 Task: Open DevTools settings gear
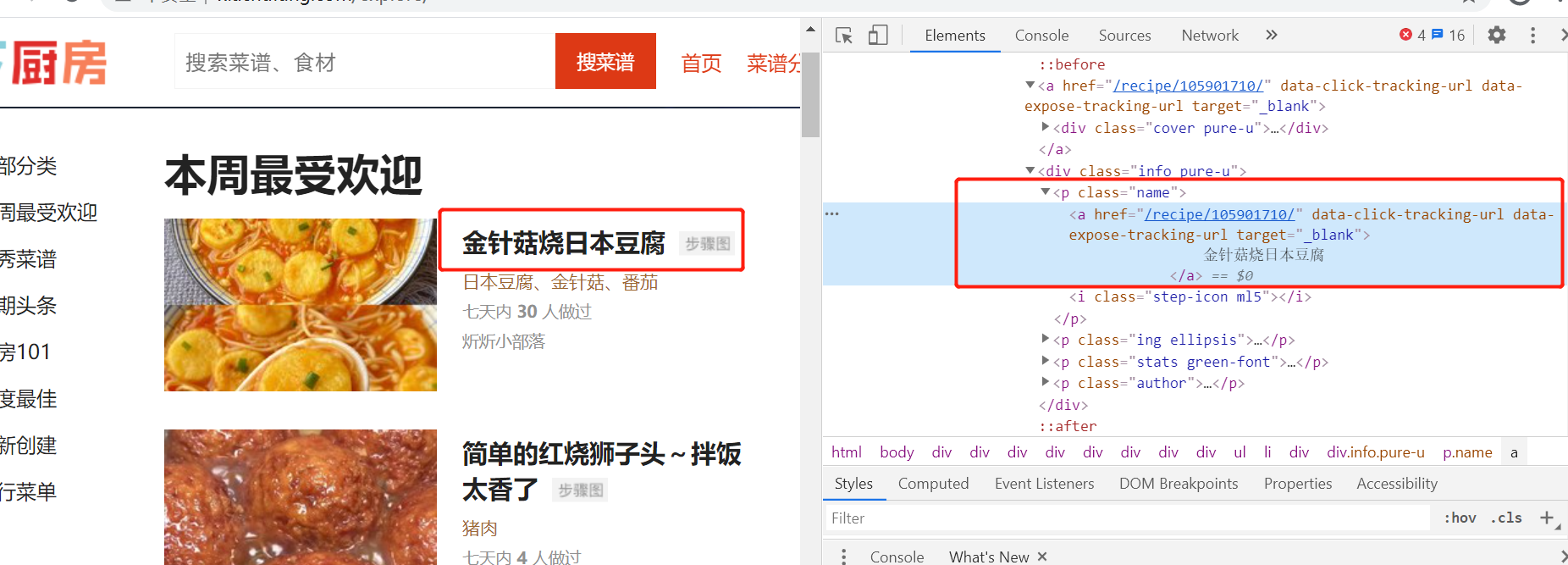1497,35
